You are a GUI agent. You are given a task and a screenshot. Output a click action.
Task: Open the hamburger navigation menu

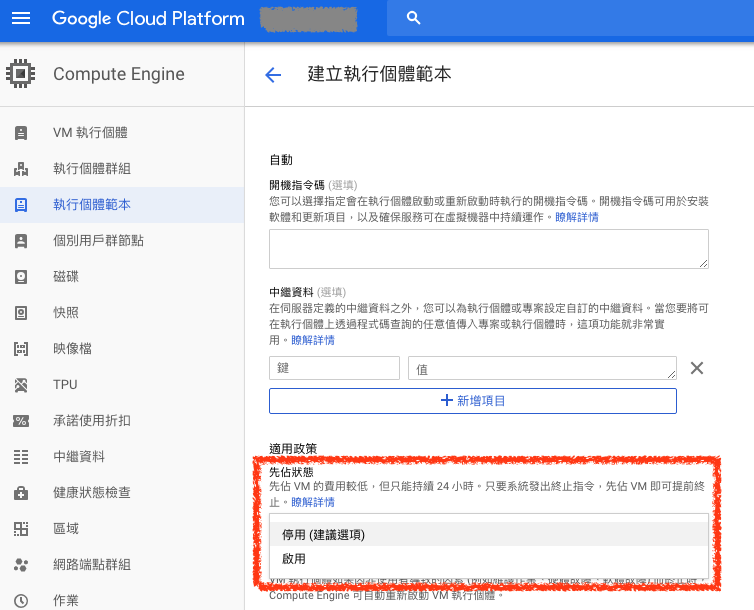pos(21,19)
